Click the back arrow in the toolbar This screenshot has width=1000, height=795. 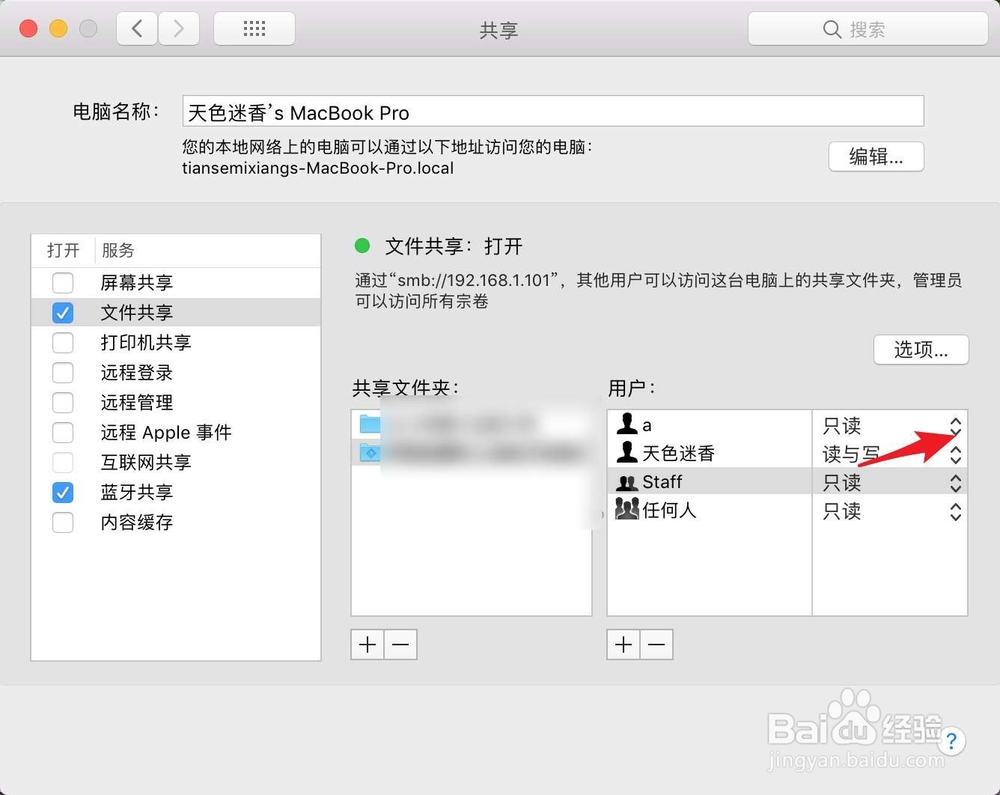pos(137,28)
